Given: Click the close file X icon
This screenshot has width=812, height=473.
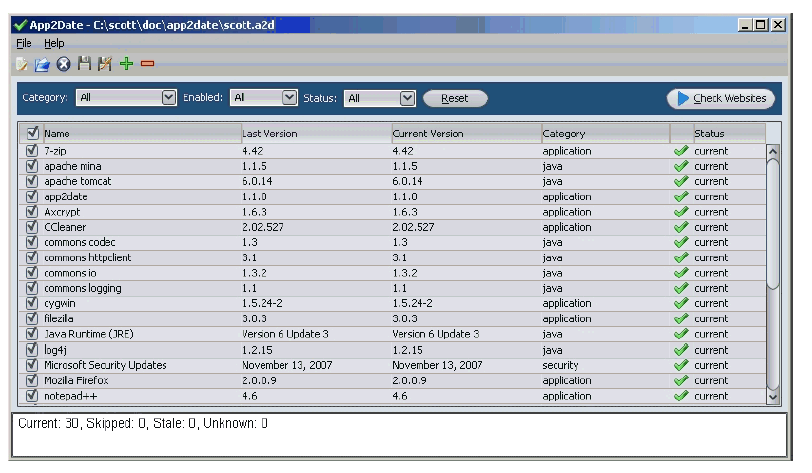Looking at the screenshot, I should coord(63,65).
